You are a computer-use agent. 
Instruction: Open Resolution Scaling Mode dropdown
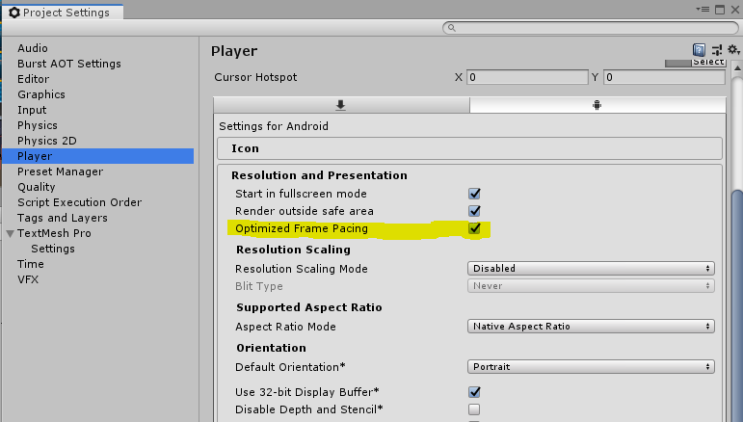[x=590, y=269]
